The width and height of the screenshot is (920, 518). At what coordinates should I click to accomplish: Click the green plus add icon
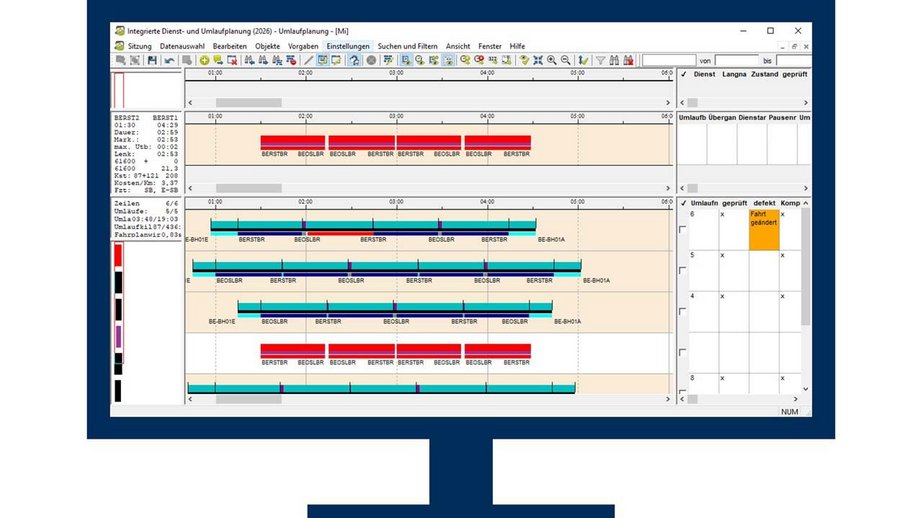tap(204, 60)
